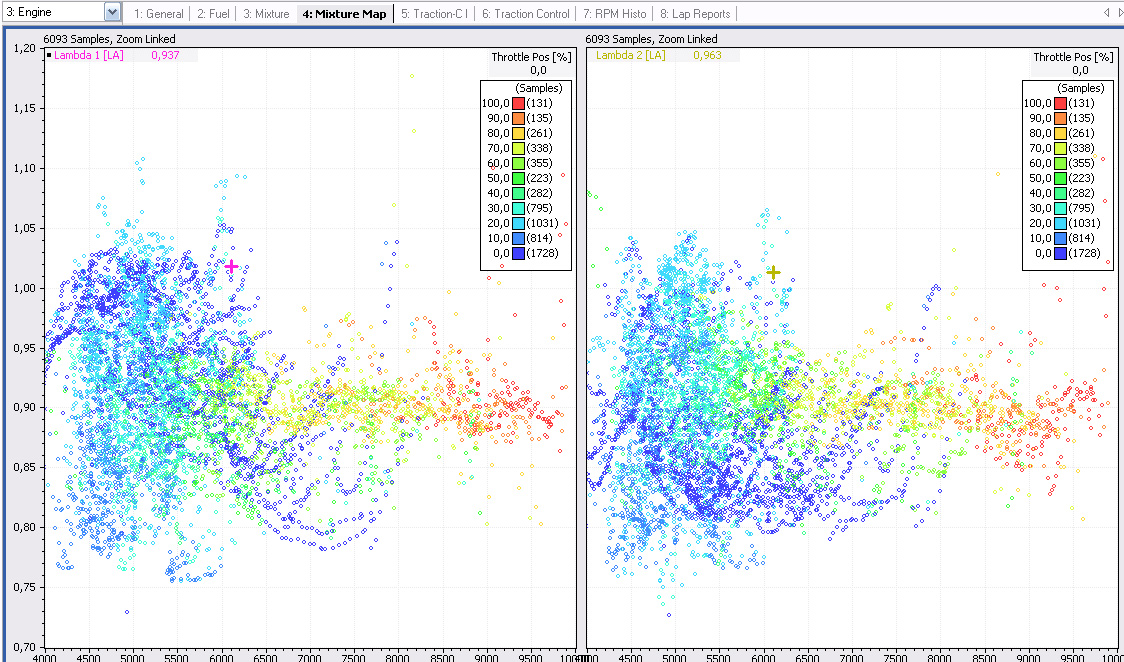
Task: Click Throttle Pos [%] header in Lambda 2 plot
Action: pos(1072,58)
